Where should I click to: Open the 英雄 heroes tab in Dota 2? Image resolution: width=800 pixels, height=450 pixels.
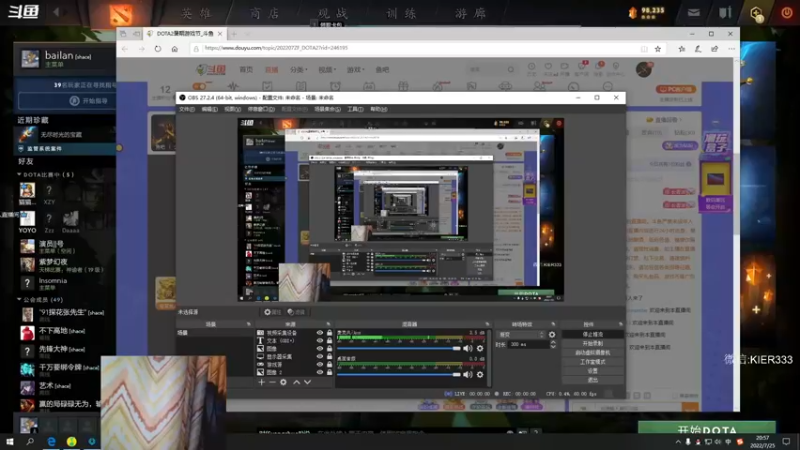pos(196,13)
